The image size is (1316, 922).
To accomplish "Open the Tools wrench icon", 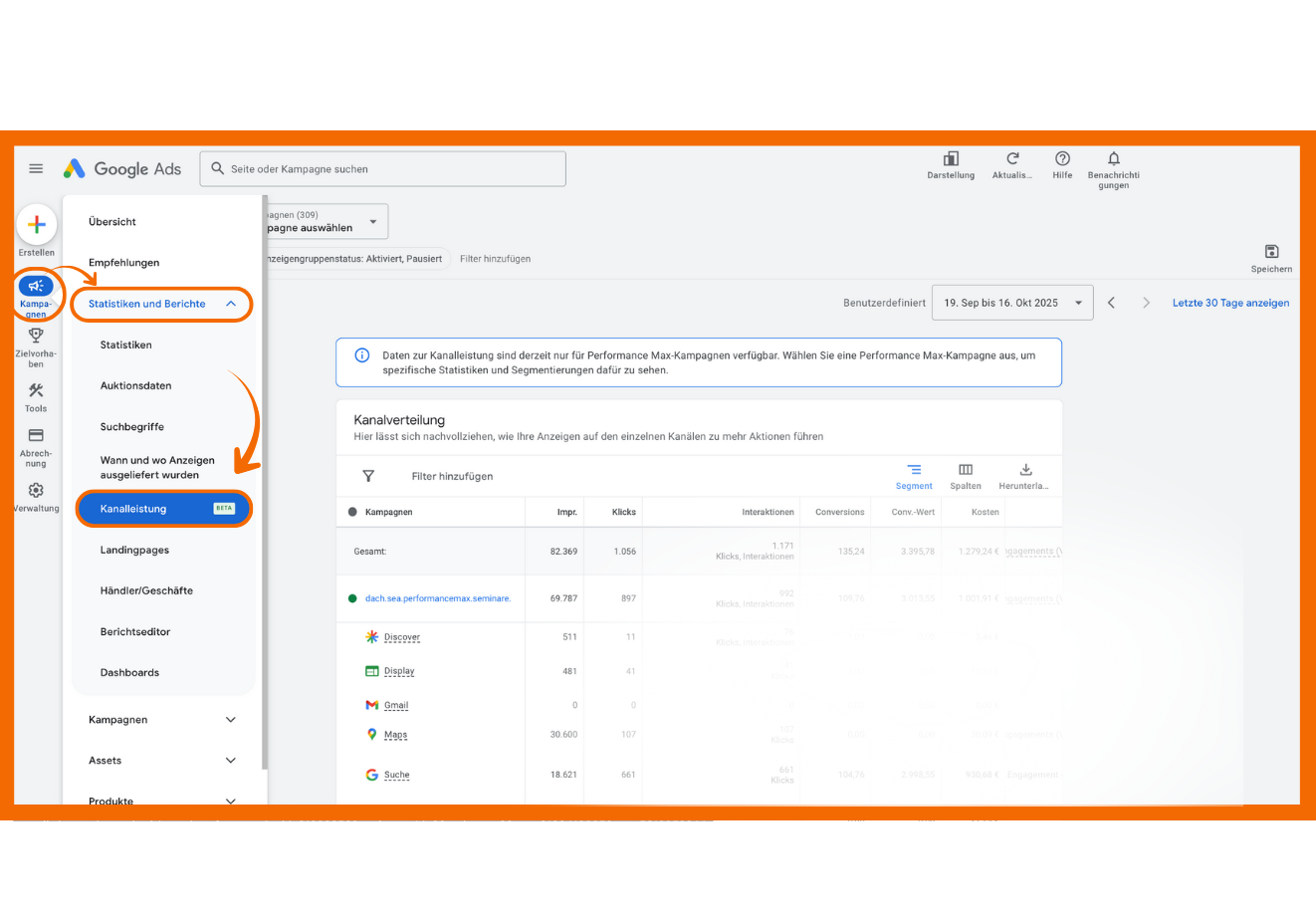I will 36,391.
